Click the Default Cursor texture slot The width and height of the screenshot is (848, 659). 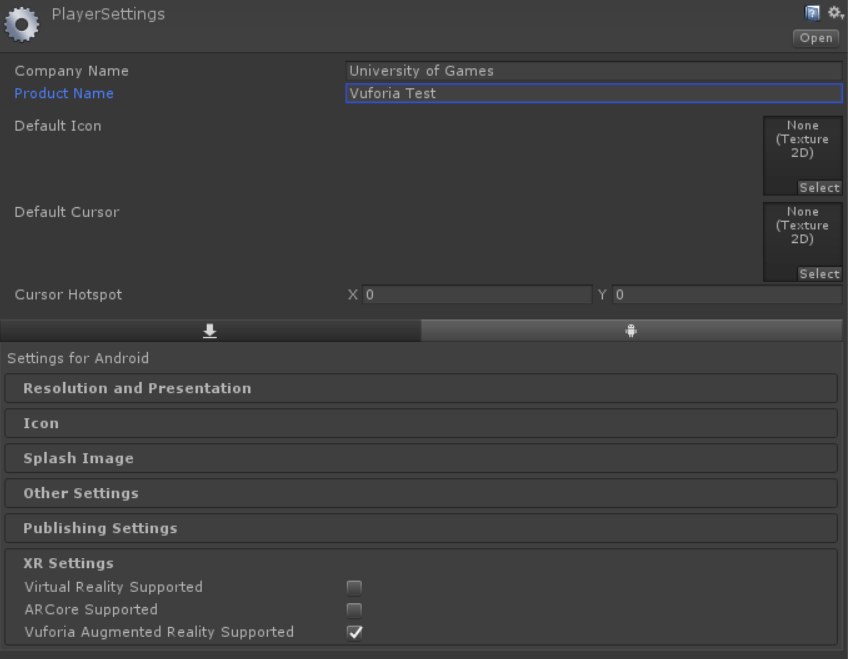point(803,242)
